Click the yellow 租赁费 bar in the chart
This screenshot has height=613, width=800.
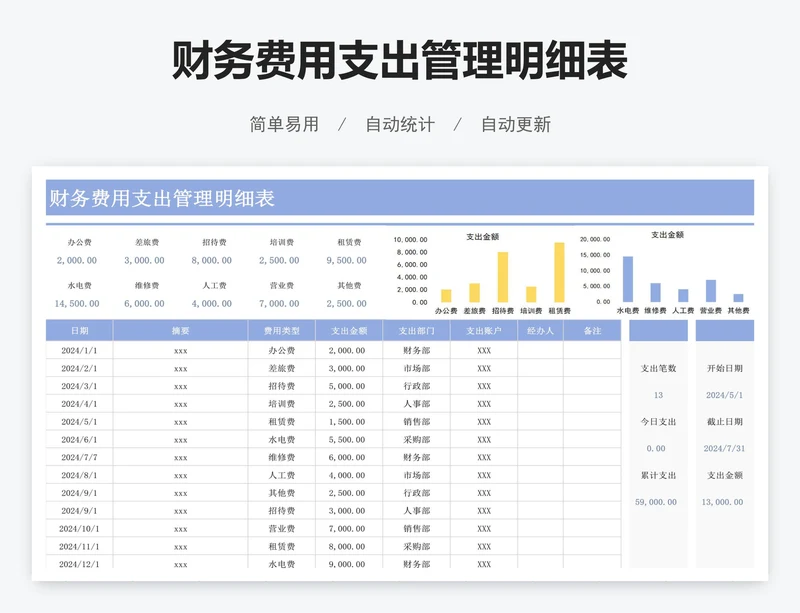pyautogui.click(x=559, y=273)
